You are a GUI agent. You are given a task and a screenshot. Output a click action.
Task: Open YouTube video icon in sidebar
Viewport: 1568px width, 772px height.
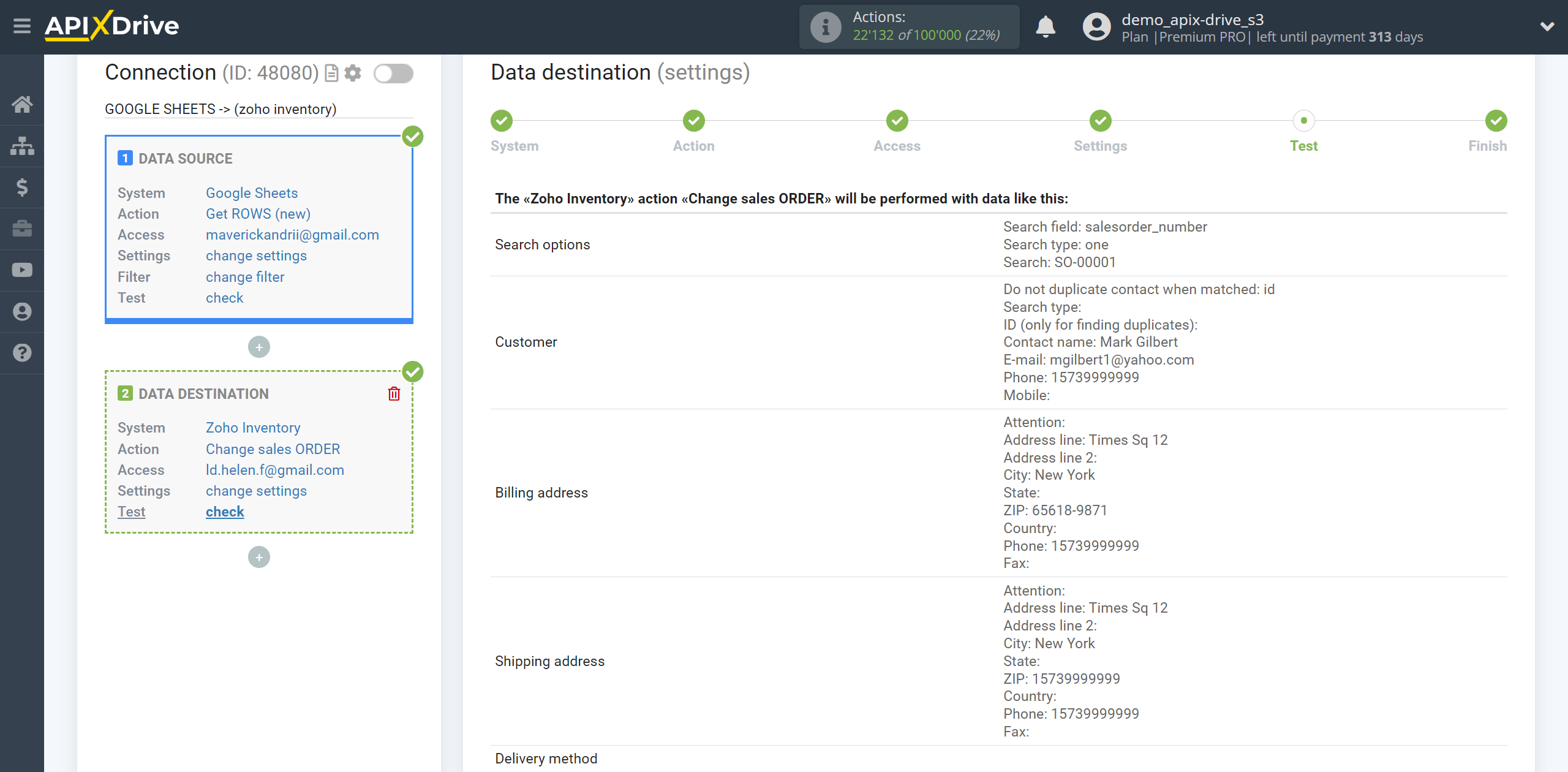pos(22,270)
